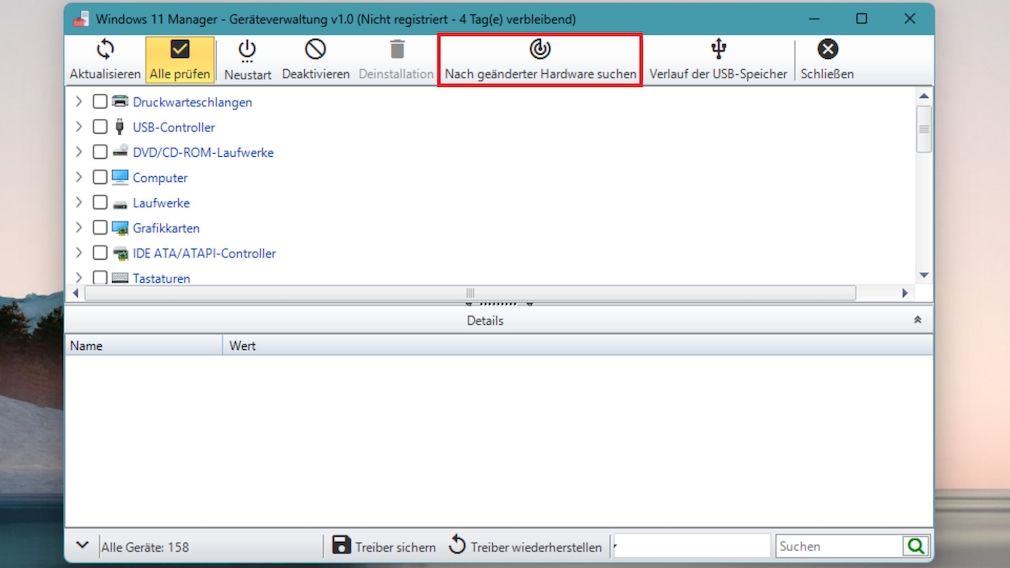Click the Schließen toolbar icon
Viewport: 1010px width, 568px height.
[827, 50]
